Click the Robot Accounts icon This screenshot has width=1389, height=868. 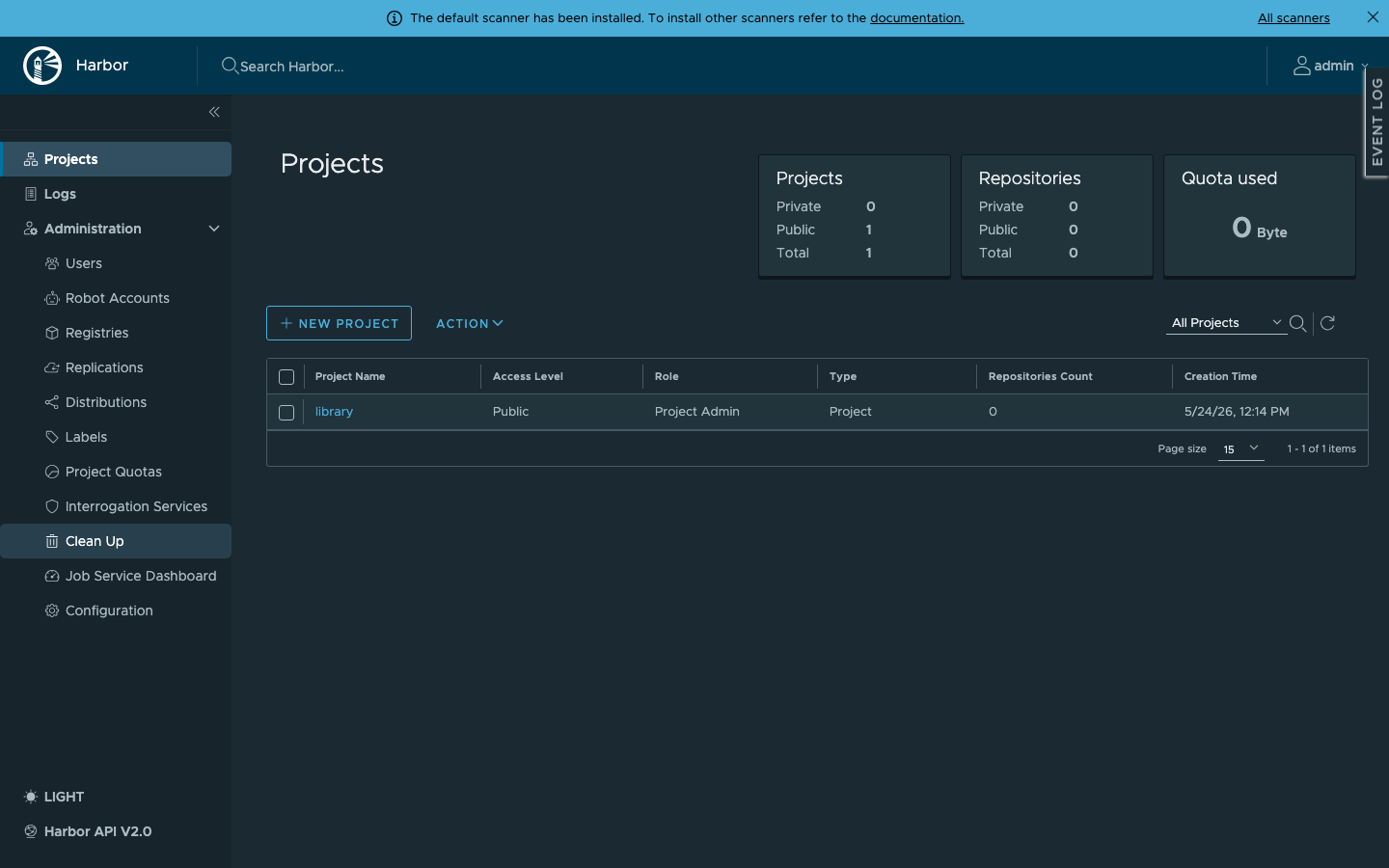[x=52, y=298]
